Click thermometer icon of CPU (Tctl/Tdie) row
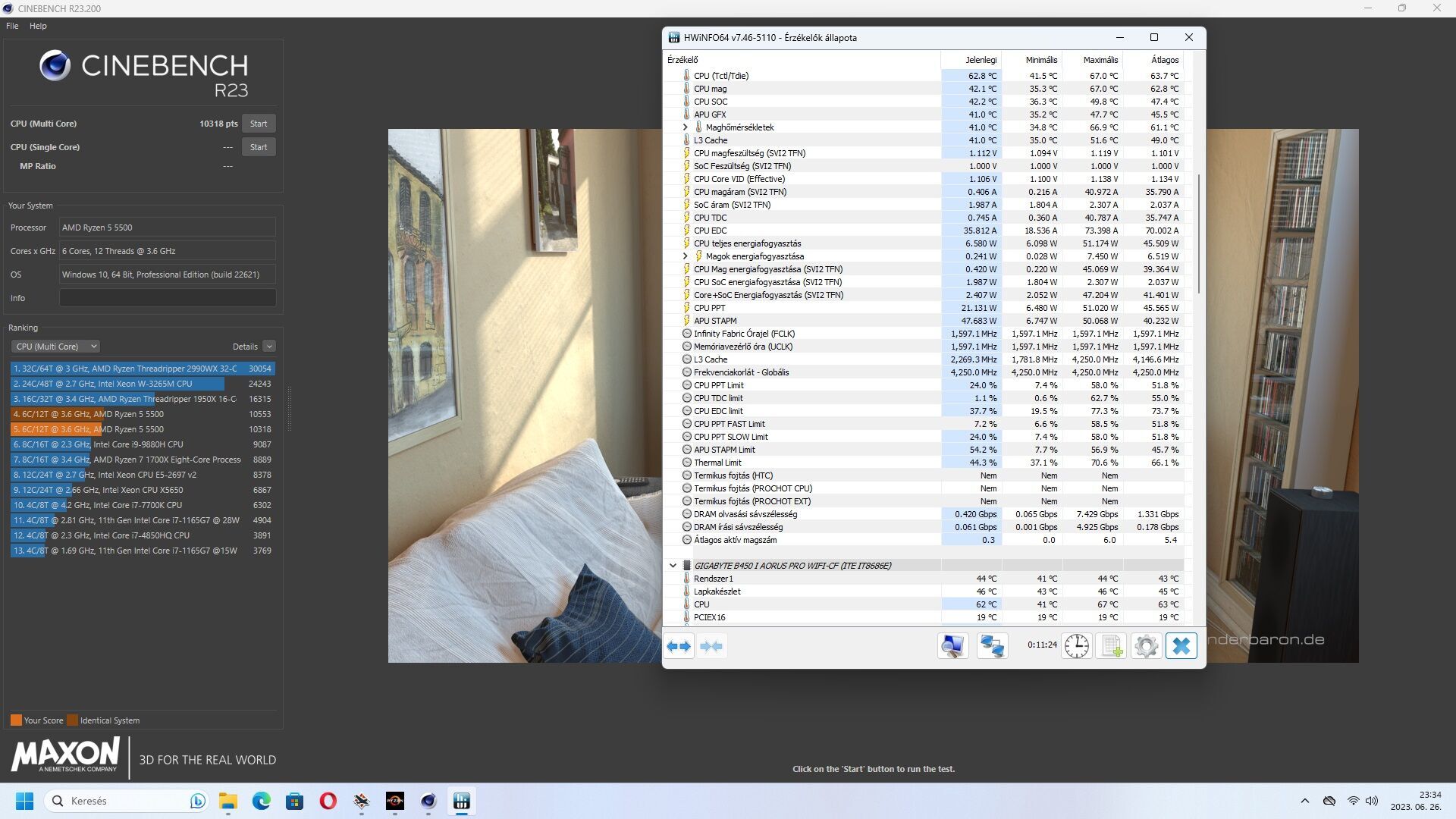 [686, 76]
